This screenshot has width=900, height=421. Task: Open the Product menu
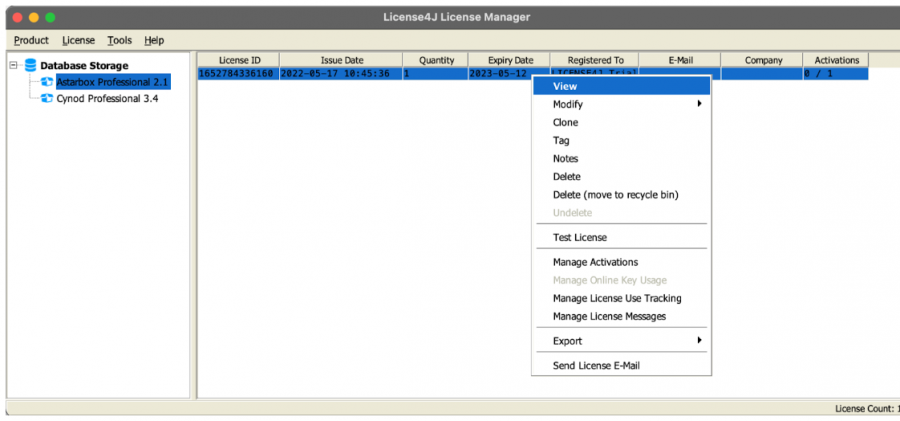31,40
